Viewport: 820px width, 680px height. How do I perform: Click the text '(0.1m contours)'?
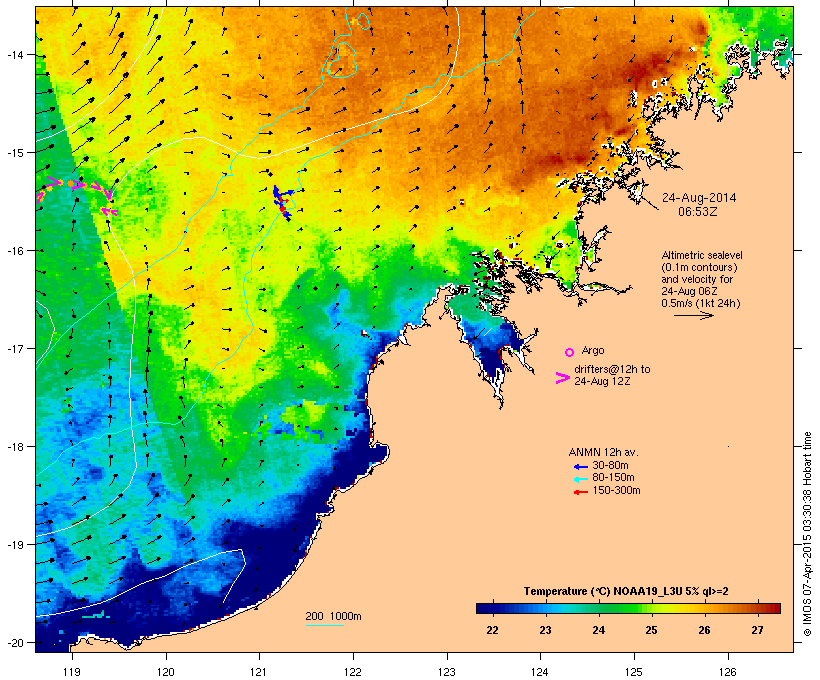[699, 267]
